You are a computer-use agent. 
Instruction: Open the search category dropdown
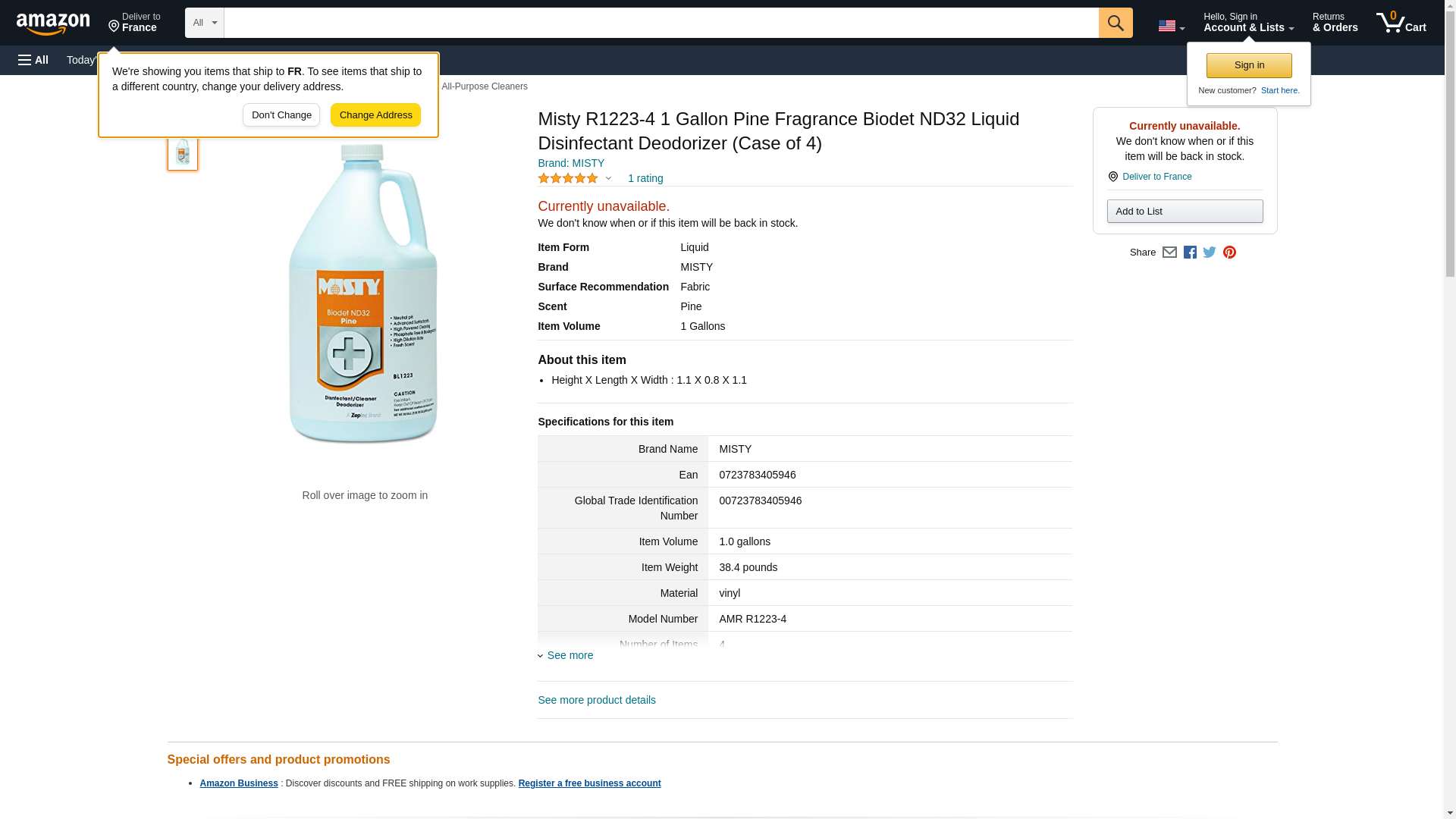point(204,23)
